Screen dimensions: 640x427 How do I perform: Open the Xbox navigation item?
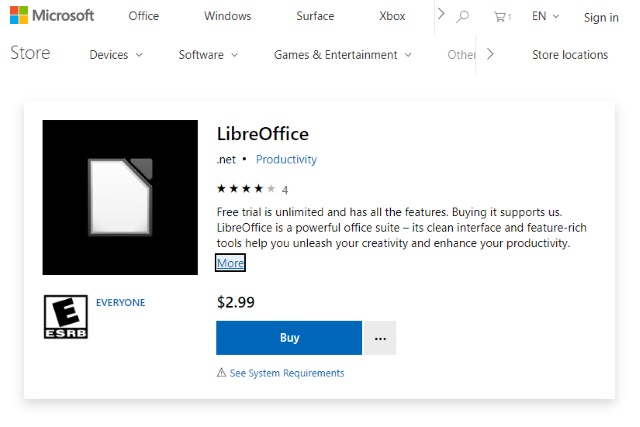[393, 17]
